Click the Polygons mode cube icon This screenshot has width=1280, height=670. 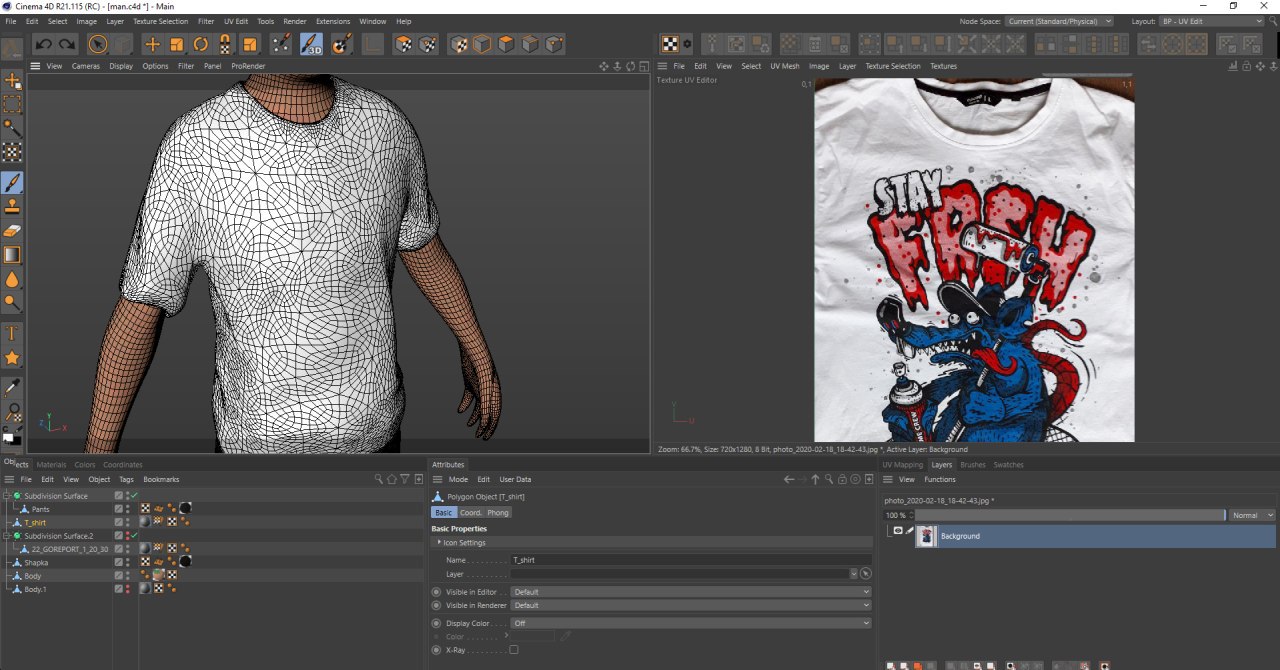point(506,44)
